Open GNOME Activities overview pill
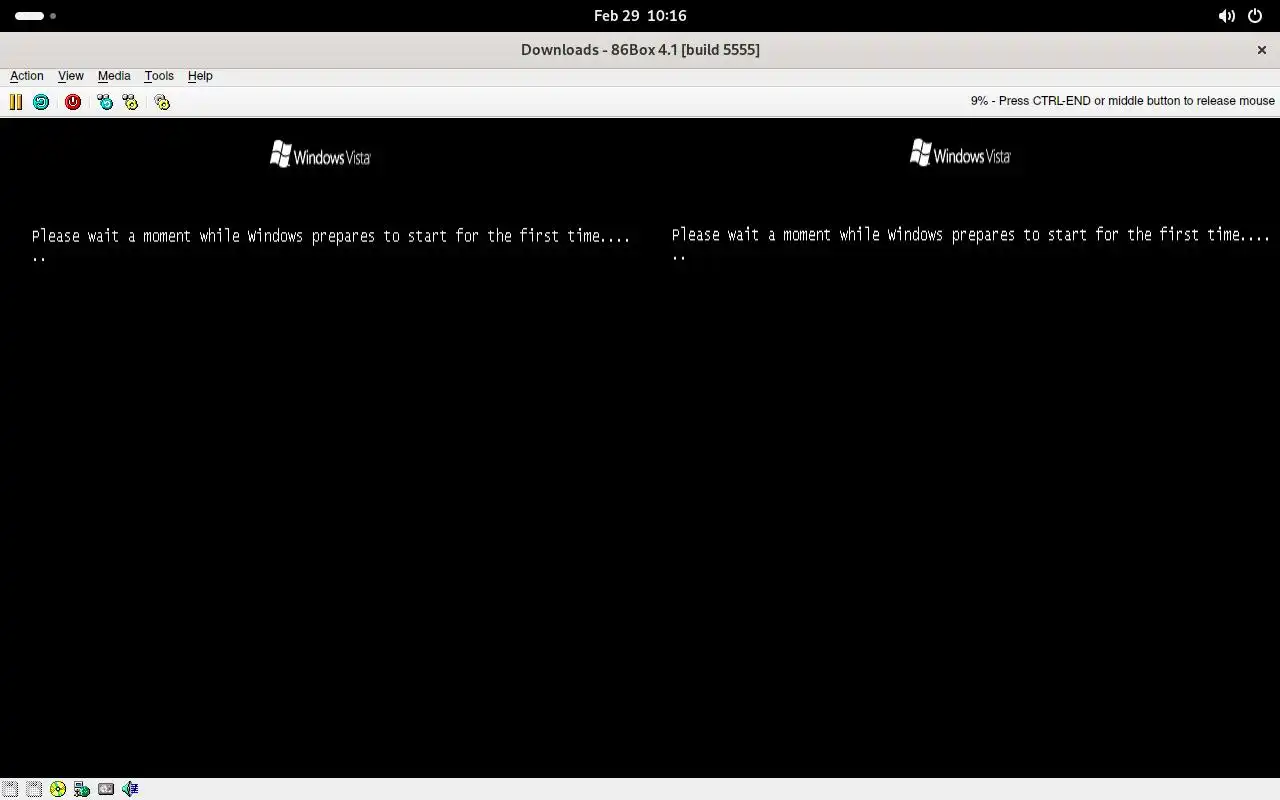The width and height of the screenshot is (1280, 800). [x=35, y=16]
